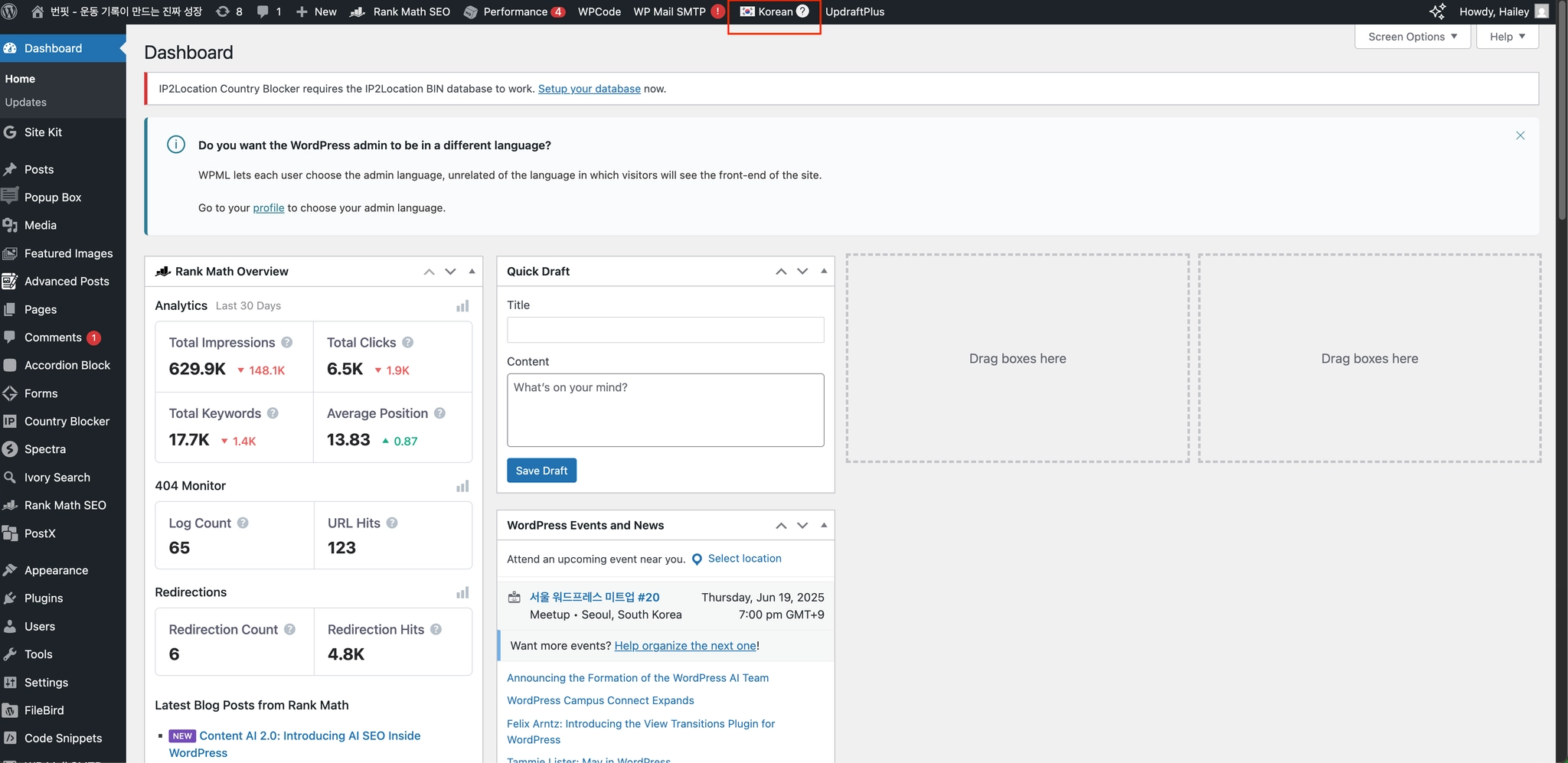Move Quick Draft box up
Viewport: 1568px width, 763px height.
click(x=782, y=272)
